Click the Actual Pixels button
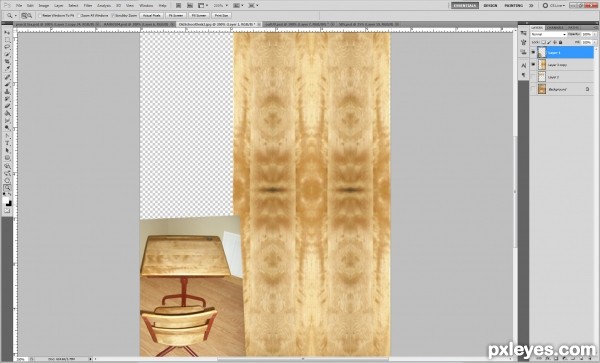The height and width of the screenshot is (363, 600). pyautogui.click(x=152, y=16)
